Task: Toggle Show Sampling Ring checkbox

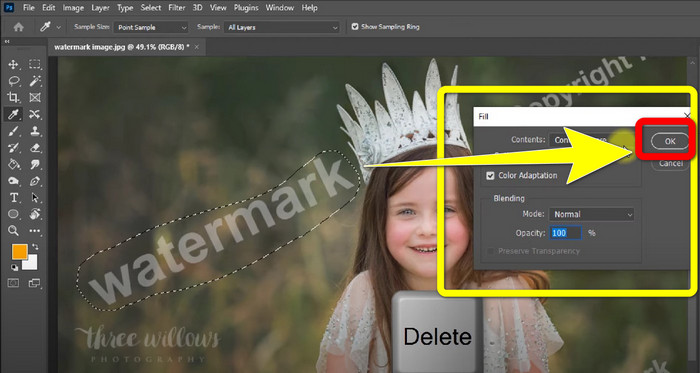Action: point(355,27)
